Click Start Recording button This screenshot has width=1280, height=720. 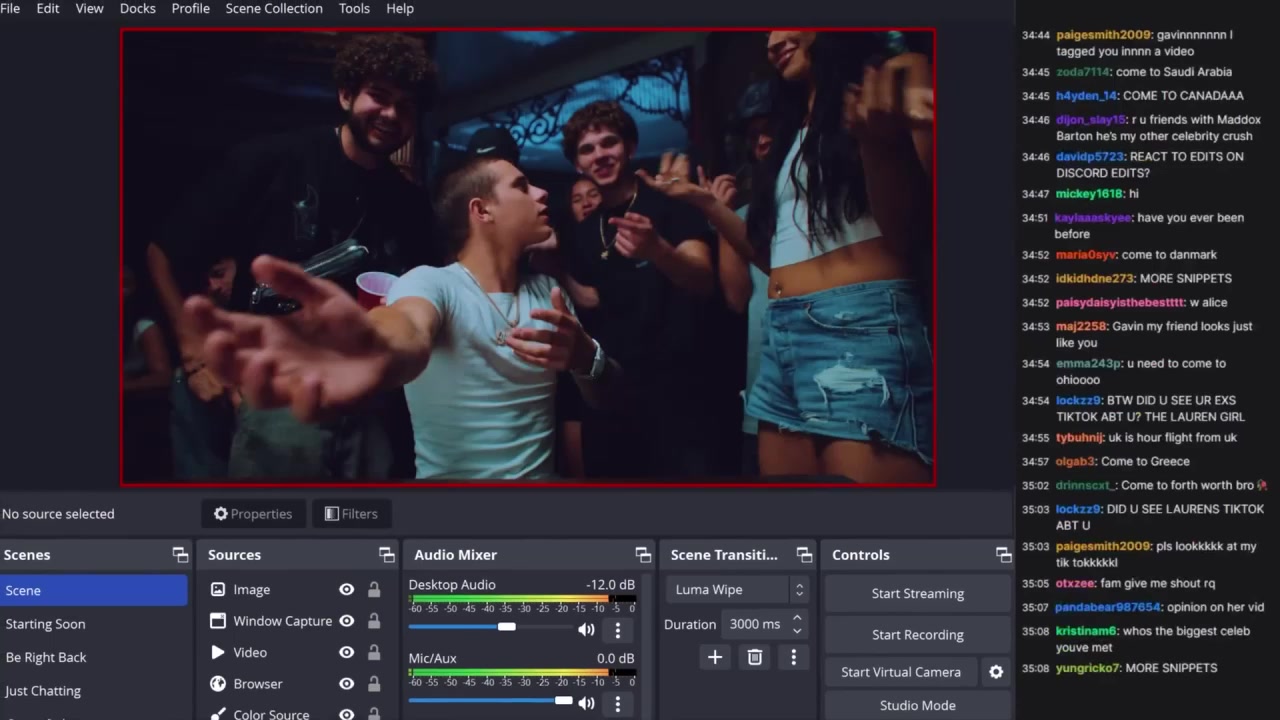click(917, 635)
